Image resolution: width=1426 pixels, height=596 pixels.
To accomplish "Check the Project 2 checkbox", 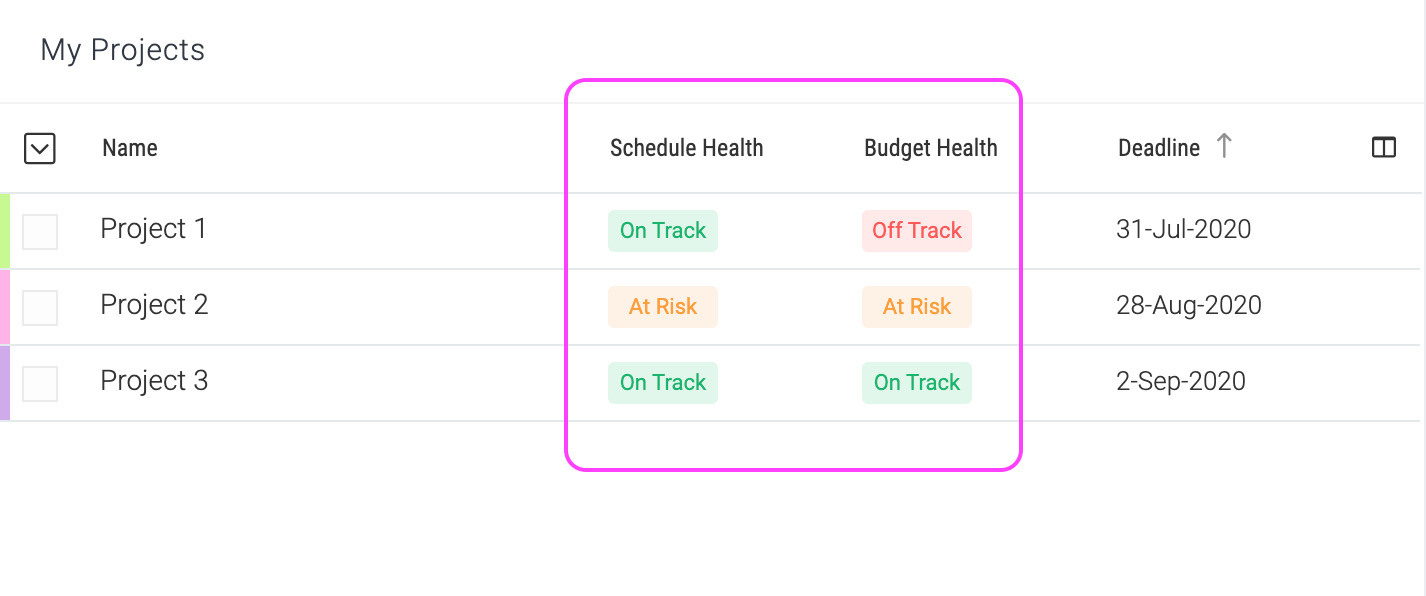I will (40, 308).
